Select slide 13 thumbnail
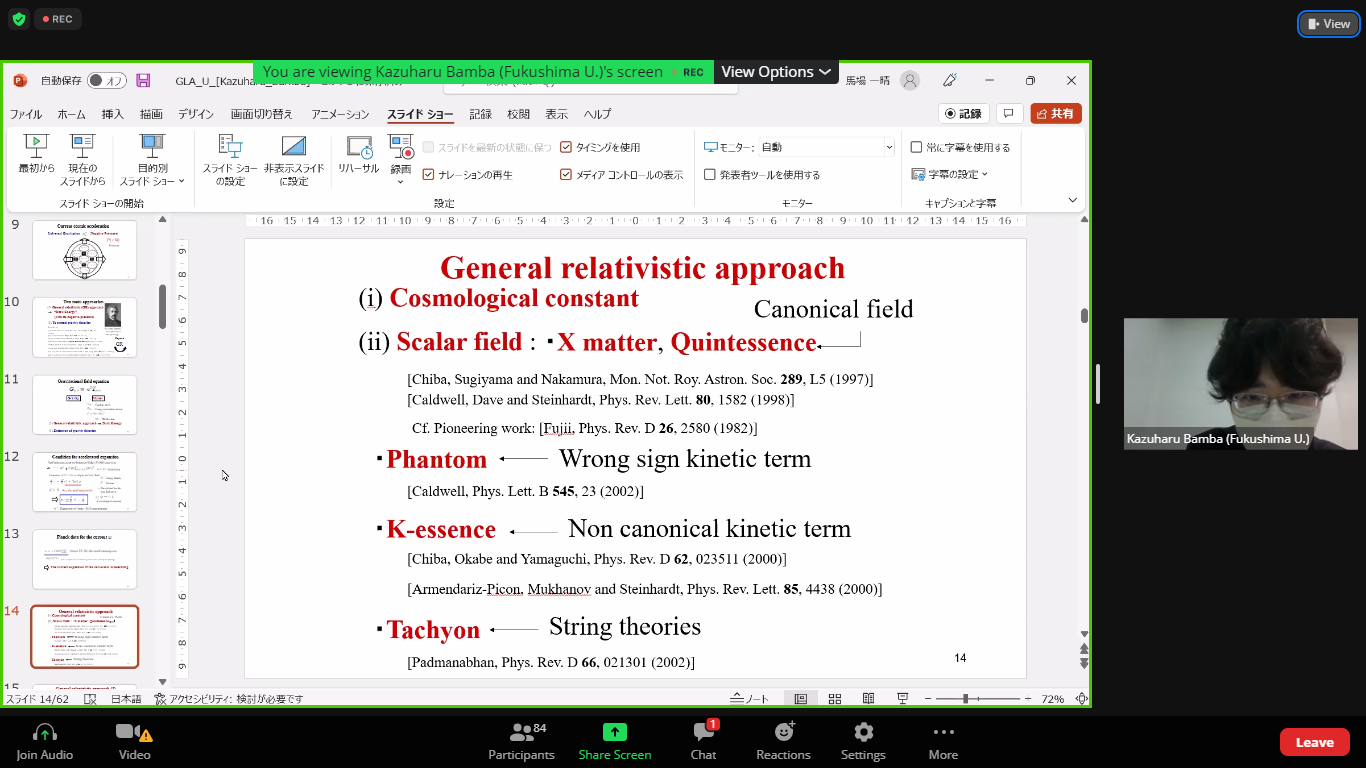The height and width of the screenshot is (768, 1366). coord(85,559)
